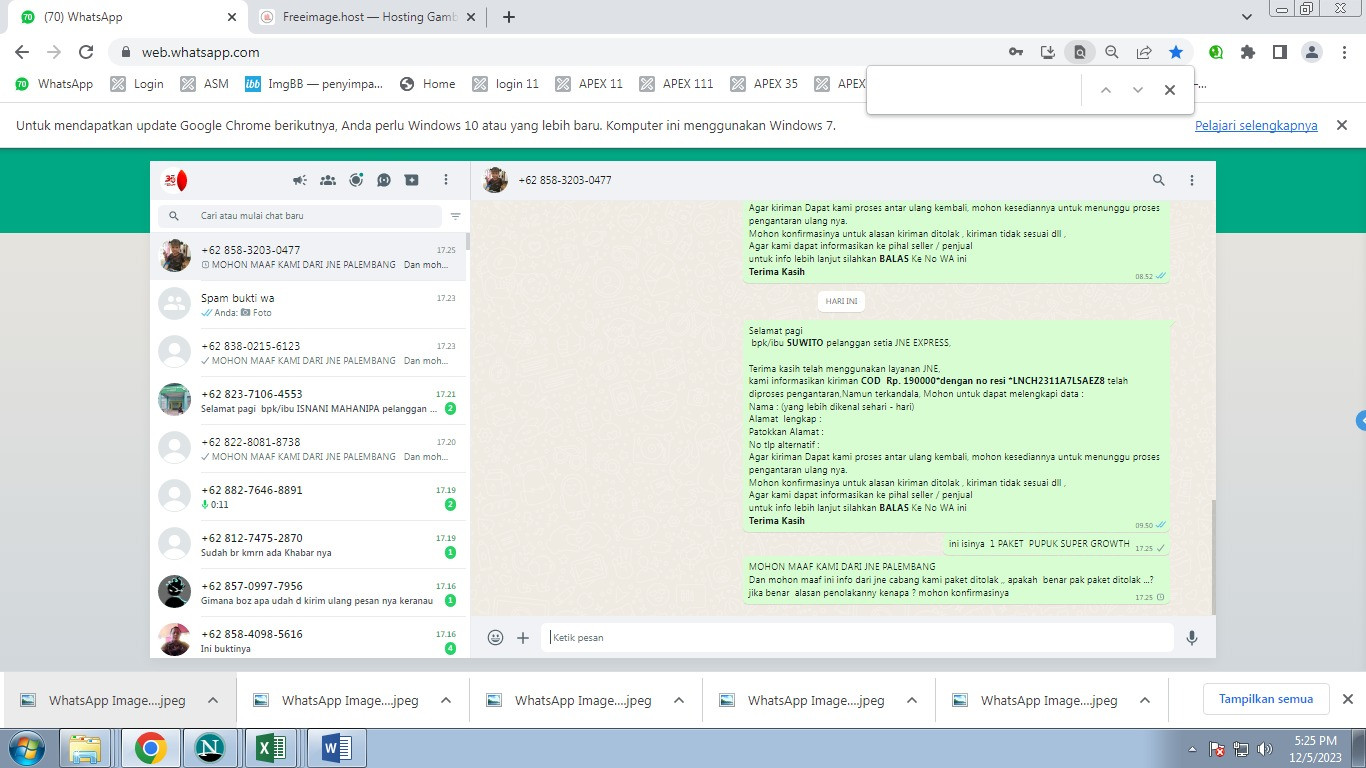This screenshot has width=1366, height=768.
Task: Expand options for first WhatsApp Image download
Action: tap(213, 700)
